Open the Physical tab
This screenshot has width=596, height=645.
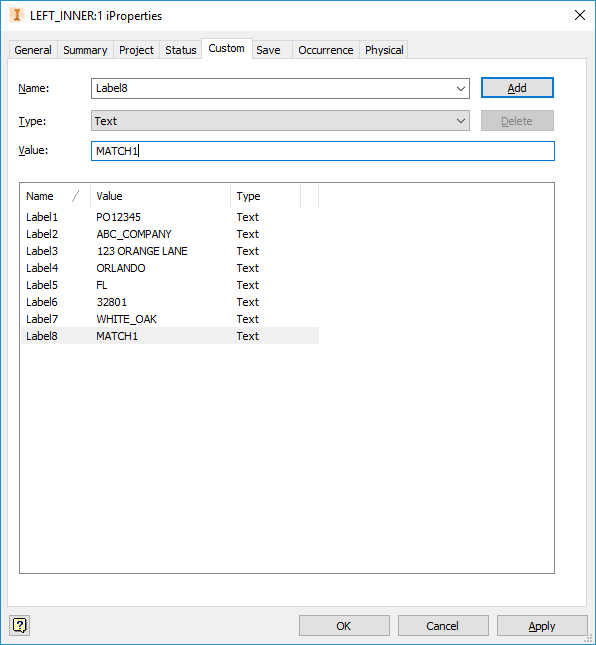tap(384, 50)
